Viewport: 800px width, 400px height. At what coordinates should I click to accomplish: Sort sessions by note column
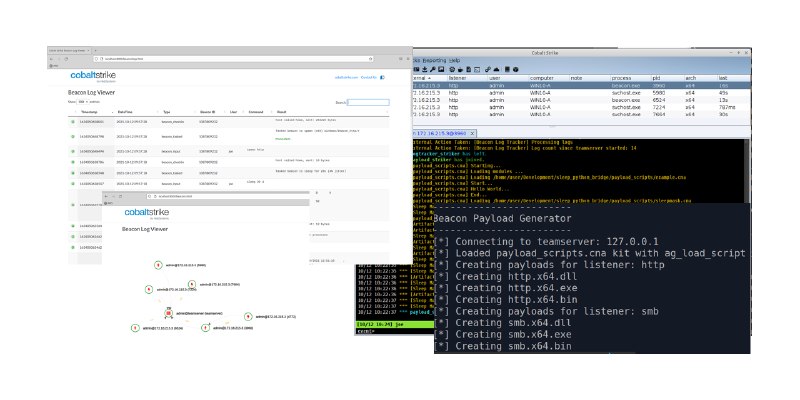[589, 78]
